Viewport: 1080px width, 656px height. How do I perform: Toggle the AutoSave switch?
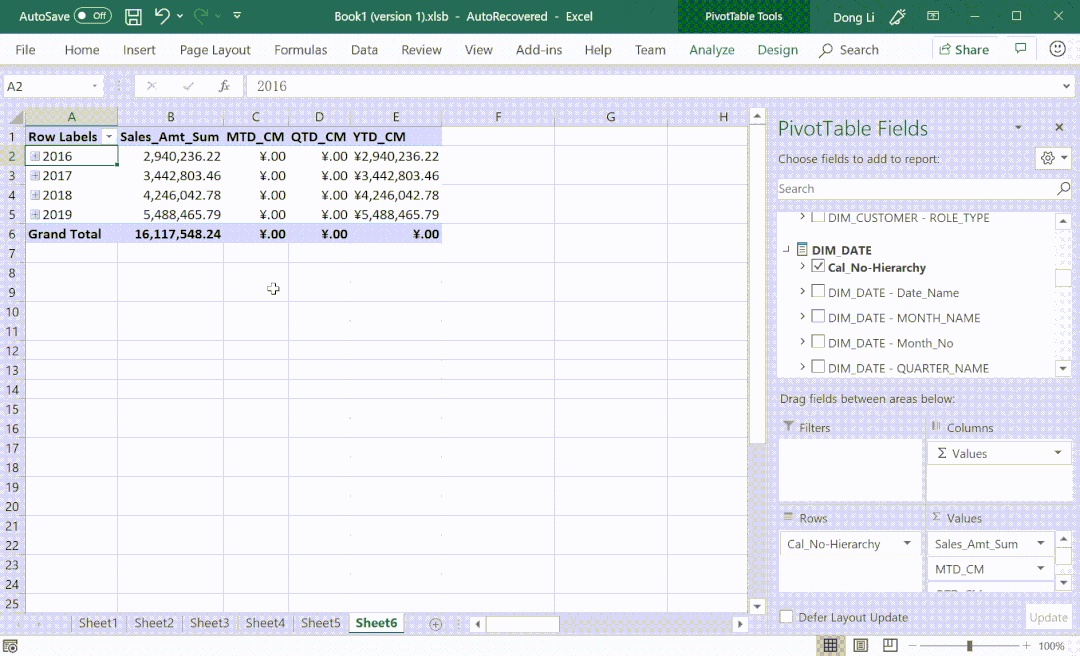click(x=93, y=17)
